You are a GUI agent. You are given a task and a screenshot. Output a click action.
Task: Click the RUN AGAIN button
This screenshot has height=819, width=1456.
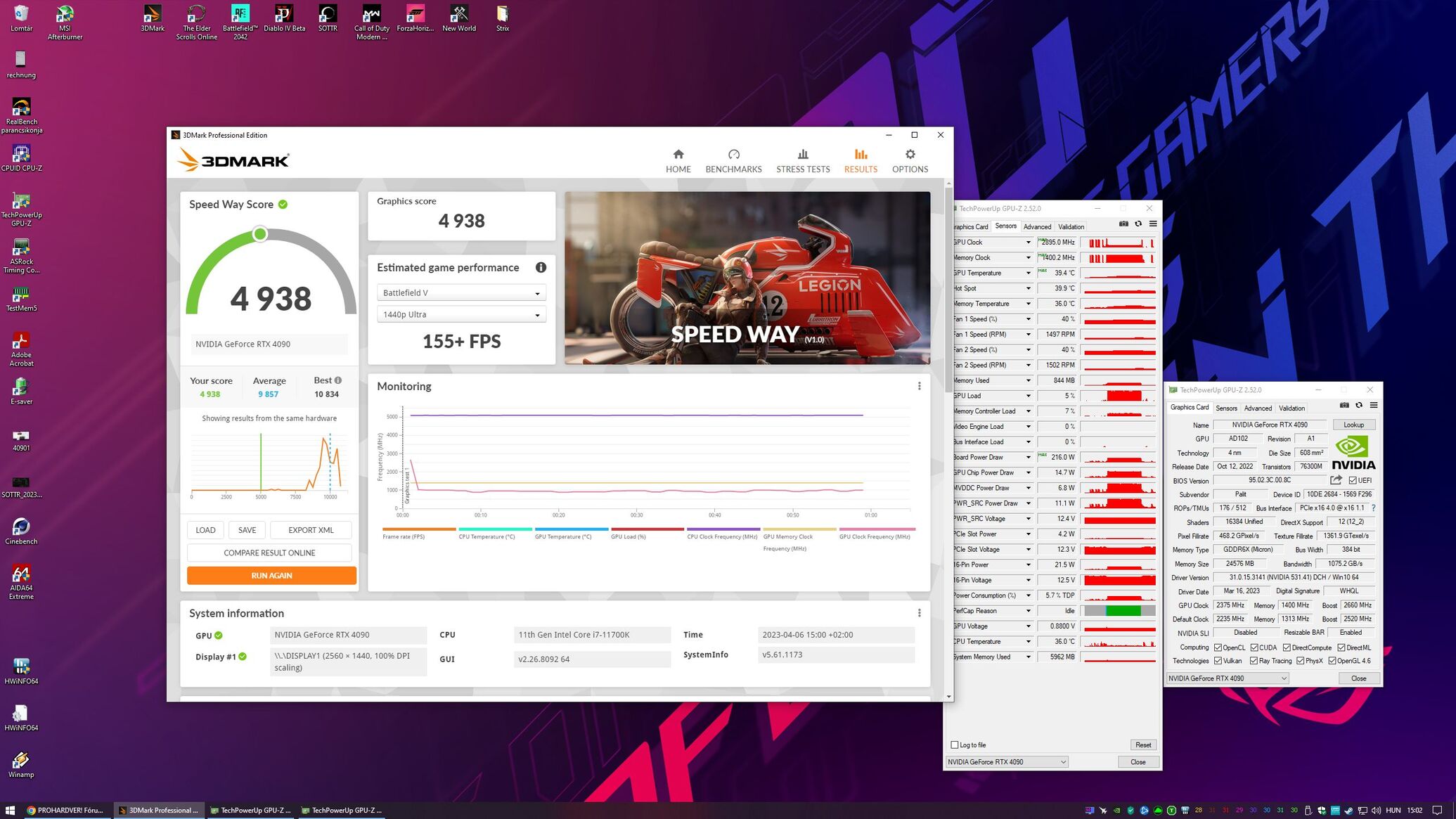pyautogui.click(x=271, y=576)
